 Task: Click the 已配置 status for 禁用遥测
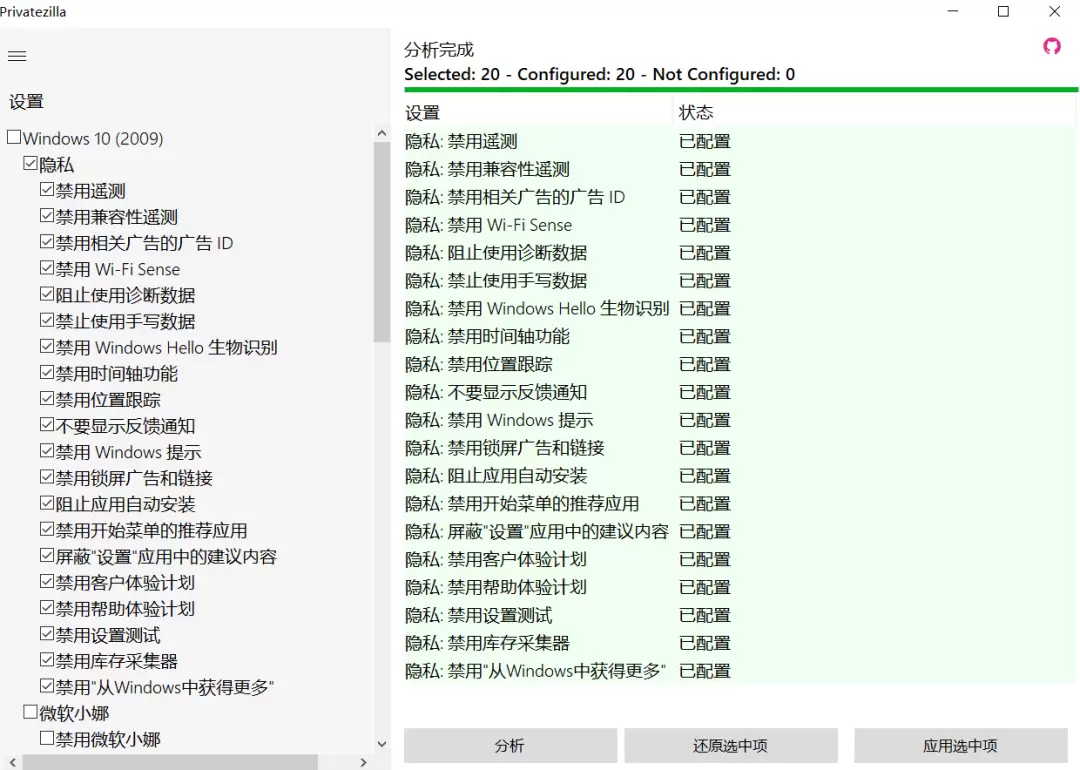click(705, 142)
